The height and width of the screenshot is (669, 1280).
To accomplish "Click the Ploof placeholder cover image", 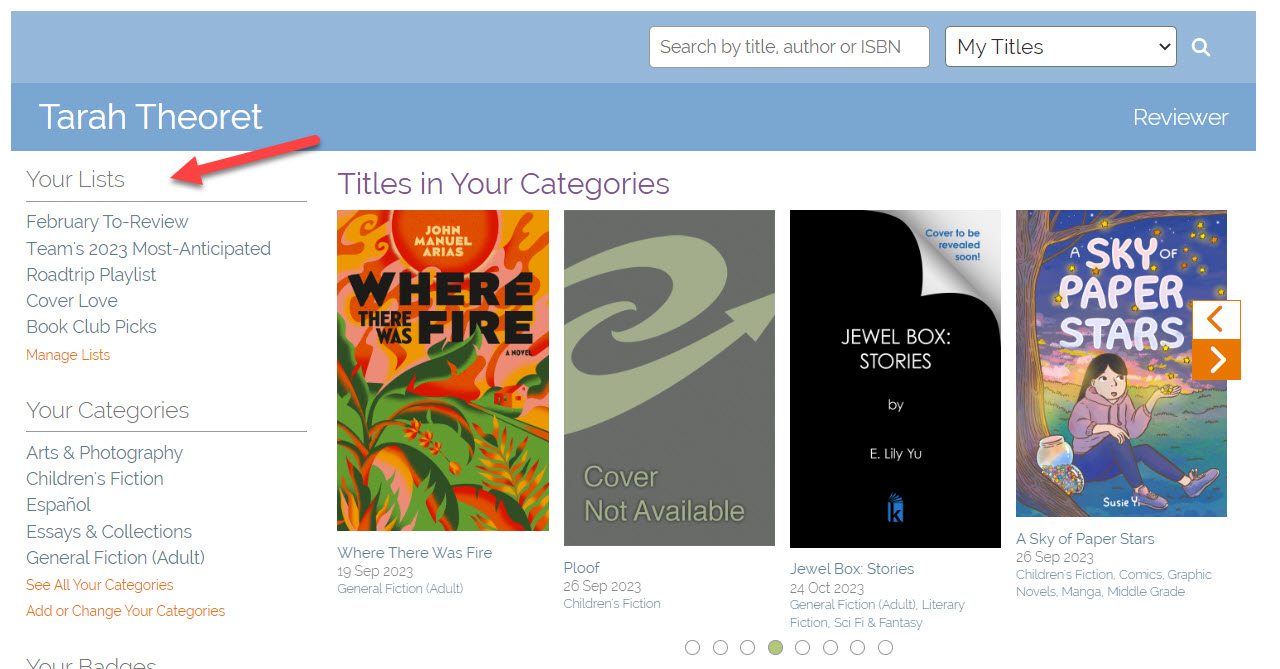I will tap(669, 378).
